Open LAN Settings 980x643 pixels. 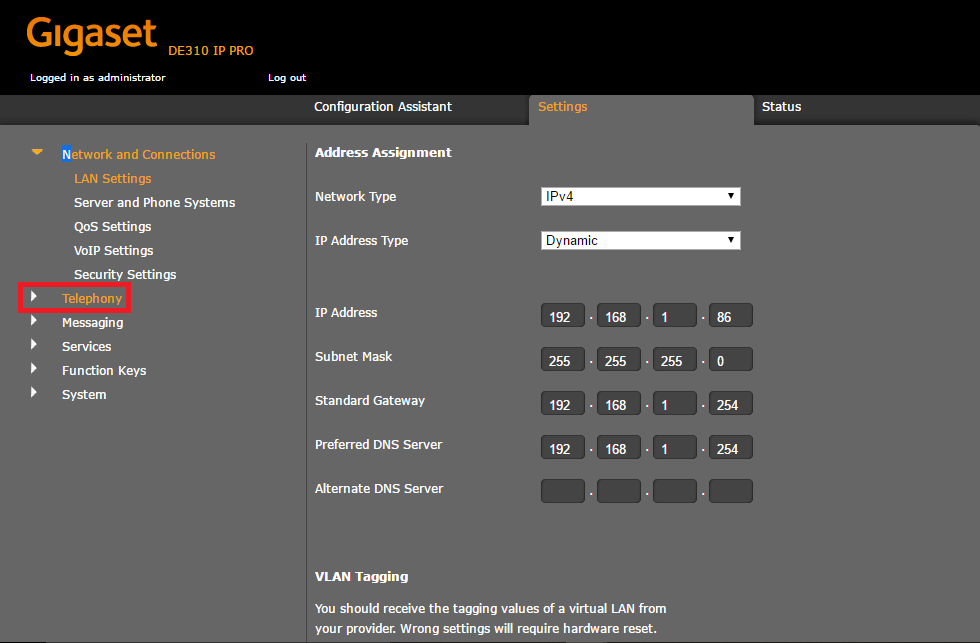point(112,178)
